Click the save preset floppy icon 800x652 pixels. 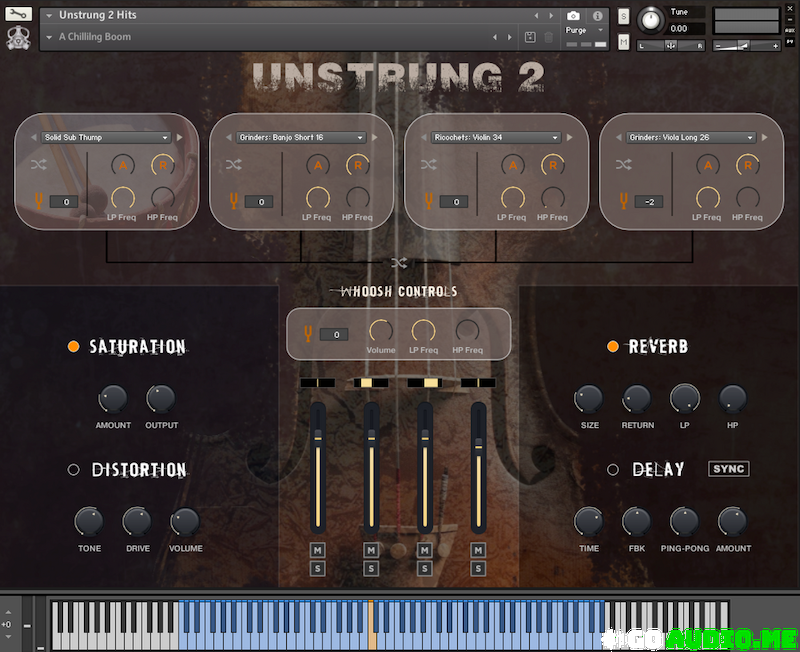(530, 37)
